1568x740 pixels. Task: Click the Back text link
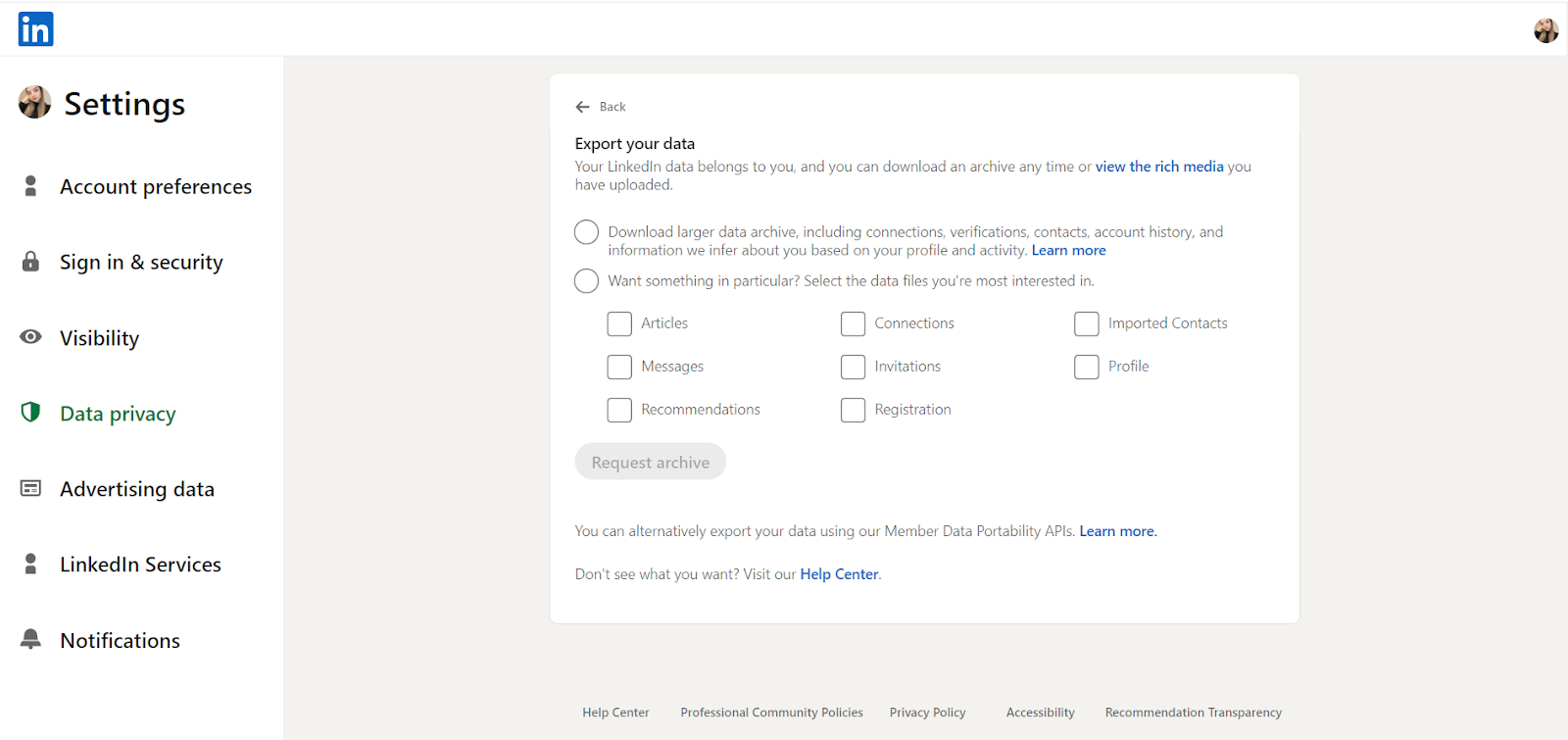612,107
